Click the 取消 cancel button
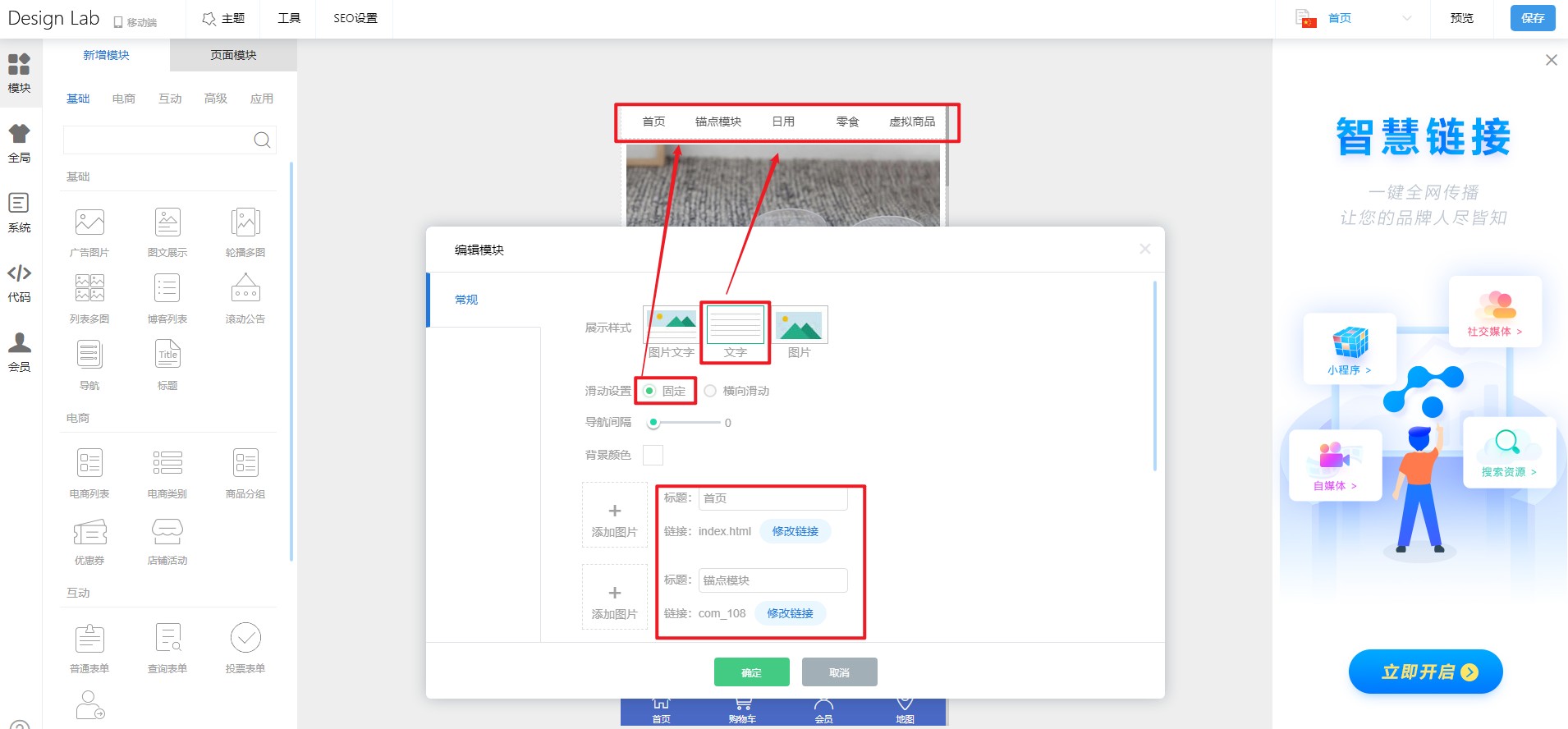1568x729 pixels. click(839, 672)
